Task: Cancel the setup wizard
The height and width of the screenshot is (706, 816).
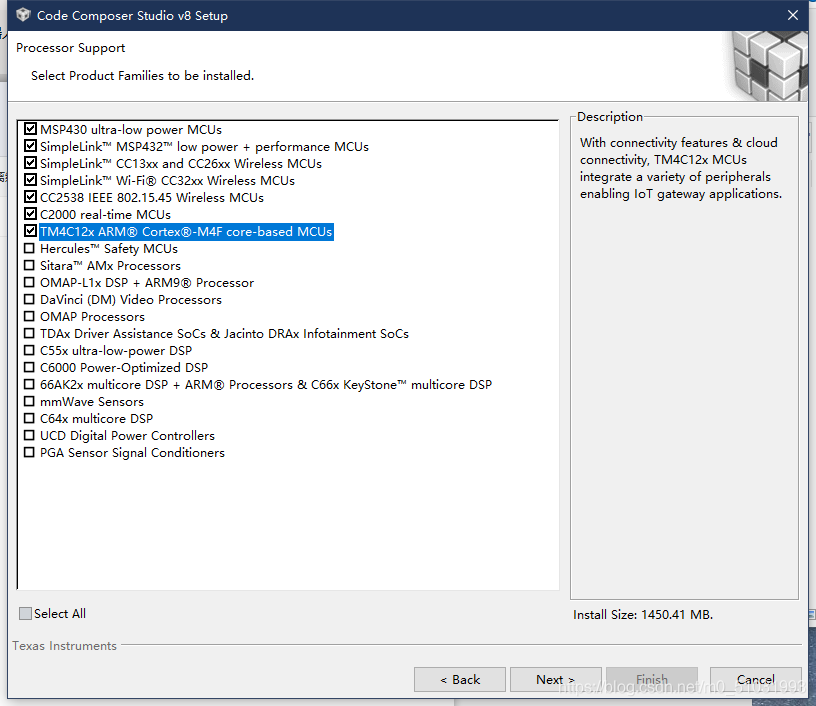Action: 756,680
